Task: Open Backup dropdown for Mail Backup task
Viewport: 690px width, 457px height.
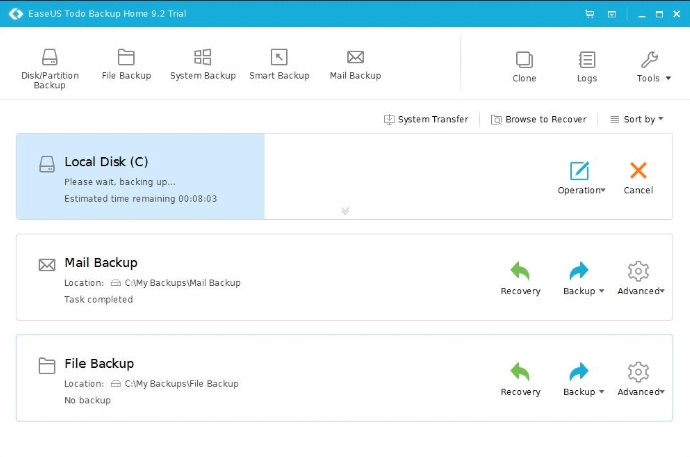Action: (x=584, y=278)
